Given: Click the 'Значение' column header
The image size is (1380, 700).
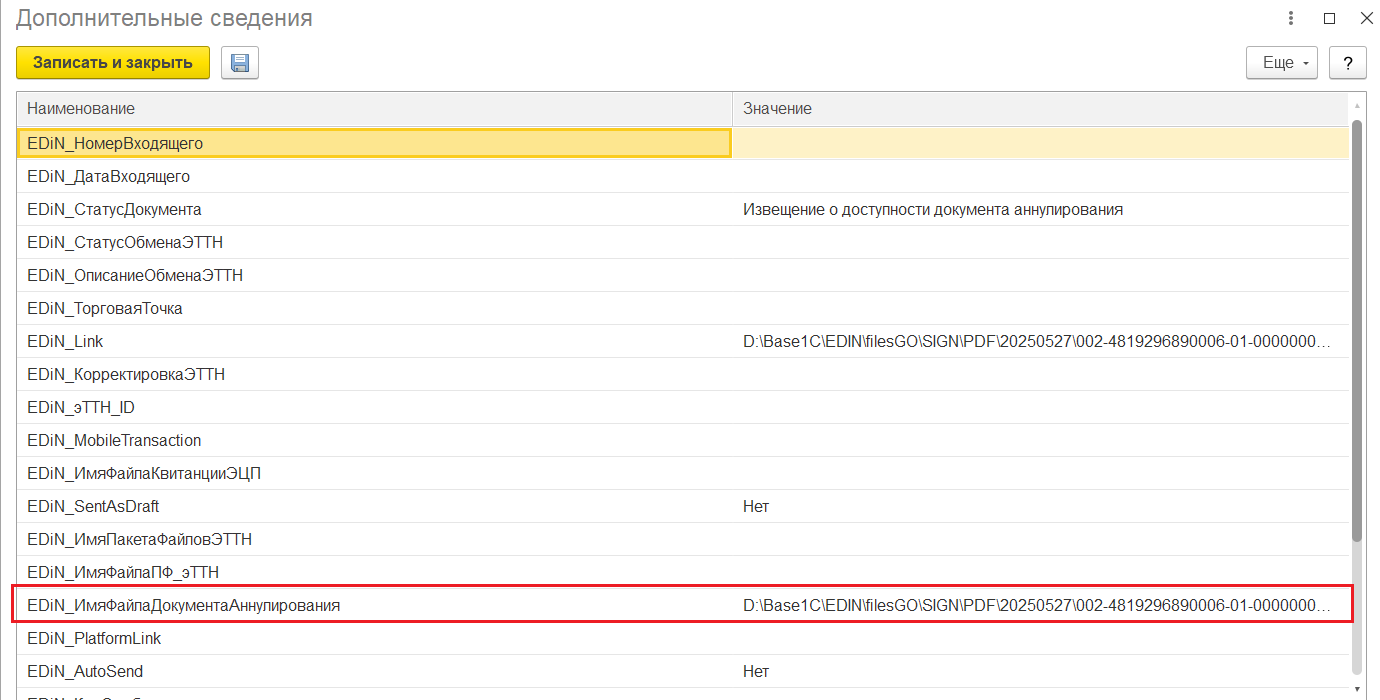Looking at the screenshot, I should point(1040,108).
